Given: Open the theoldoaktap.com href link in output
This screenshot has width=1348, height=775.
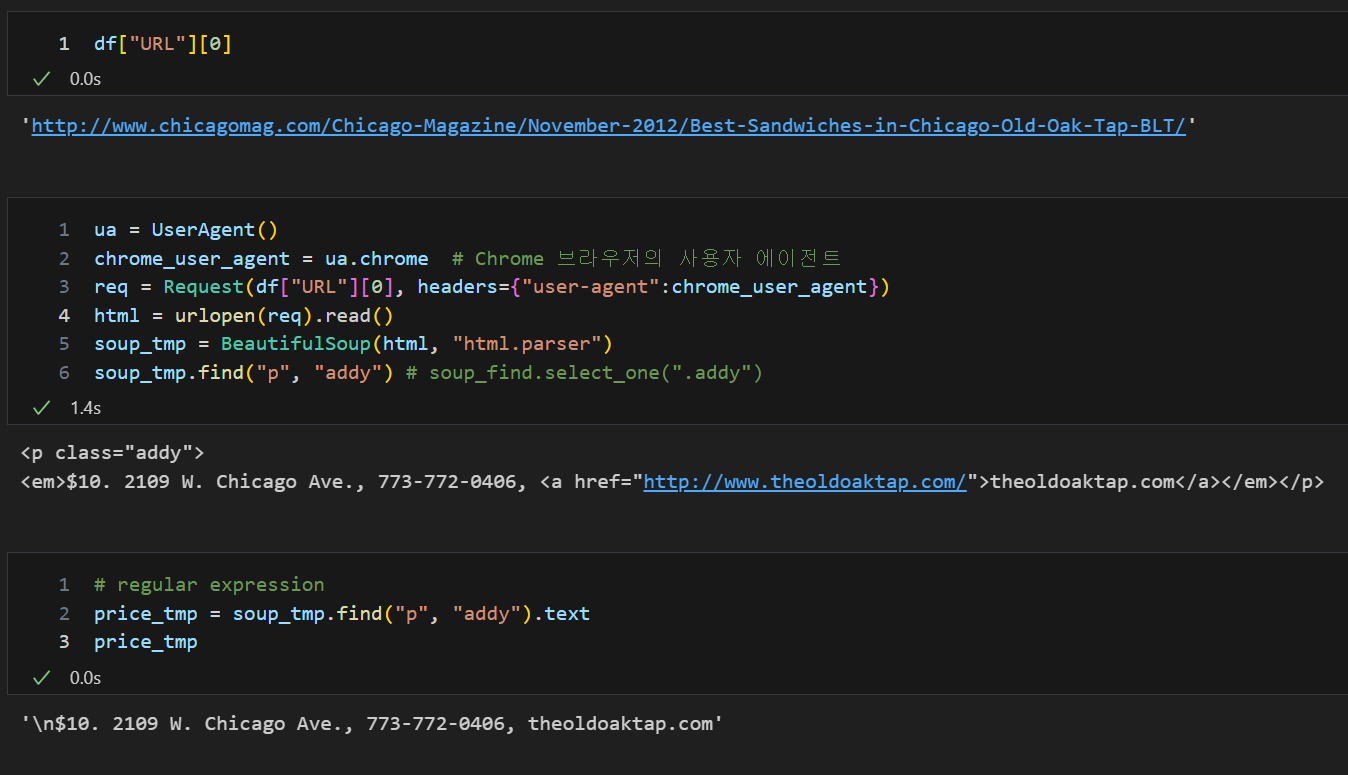Looking at the screenshot, I should 805,482.
